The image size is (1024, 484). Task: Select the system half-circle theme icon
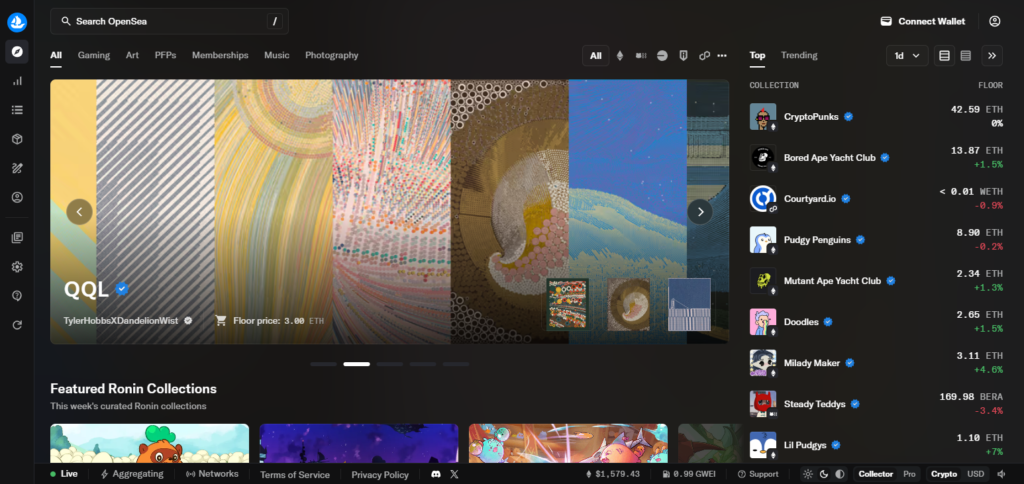(840, 474)
